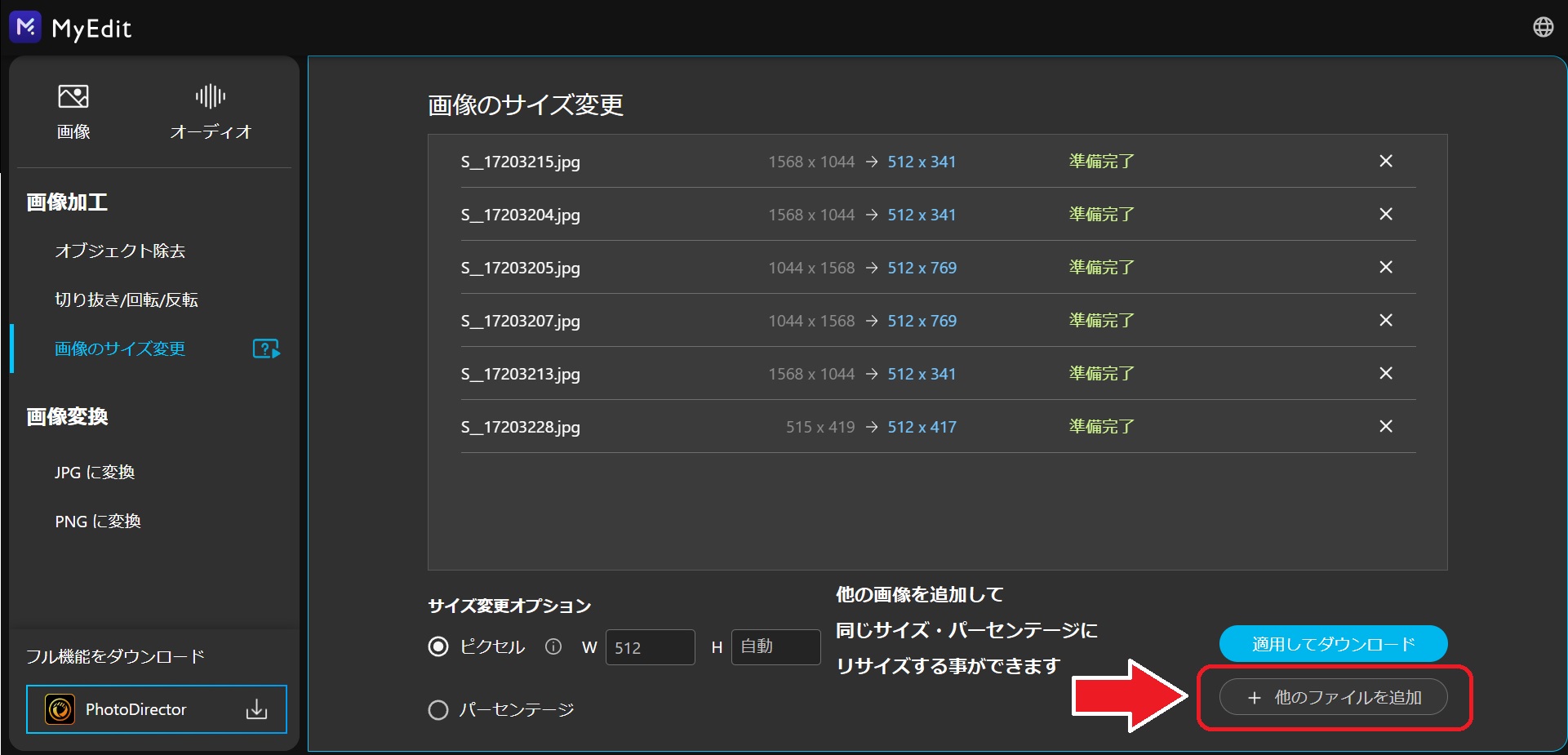Remove S__17203228.jpg from the list
The image size is (1568, 755).
tap(1386, 426)
